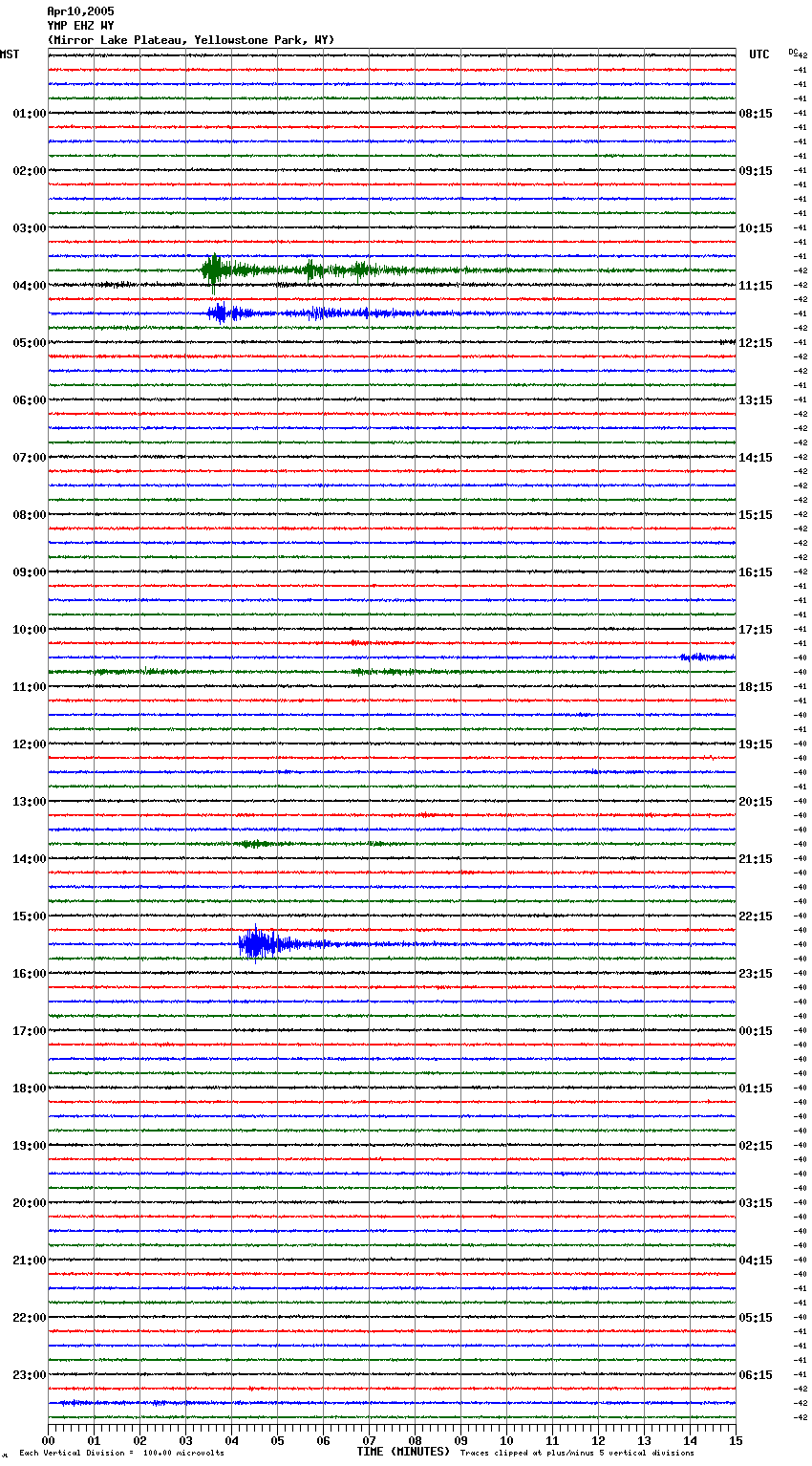Click minute 12 on the bottom axis
Viewport: 812px width, 1466px height.
click(598, 1440)
